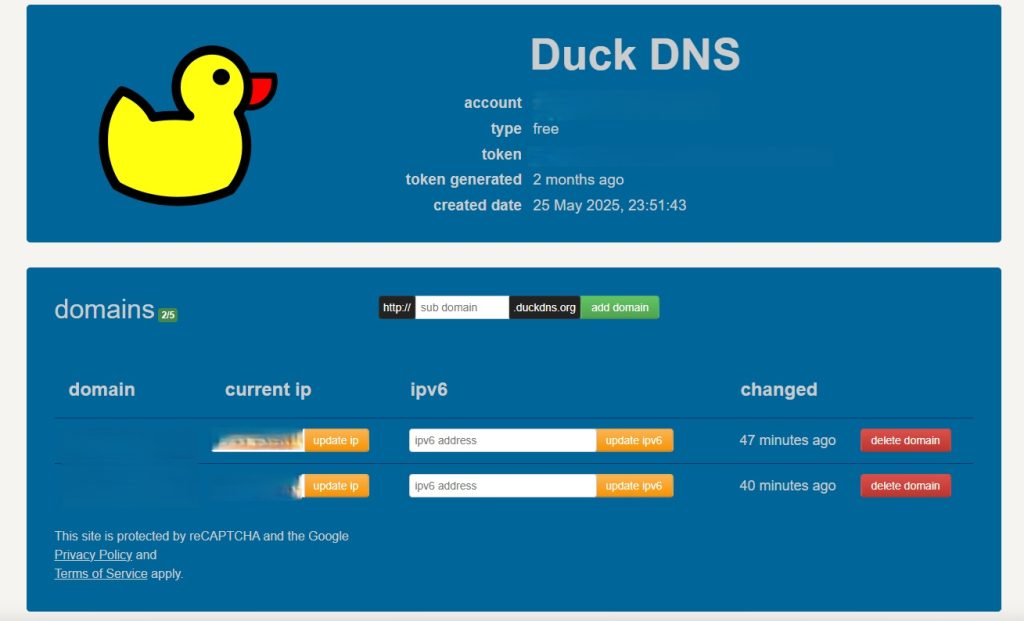The width and height of the screenshot is (1024, 621).
Task: Click the 2/5 domains count badge
Action: (168, 315)
